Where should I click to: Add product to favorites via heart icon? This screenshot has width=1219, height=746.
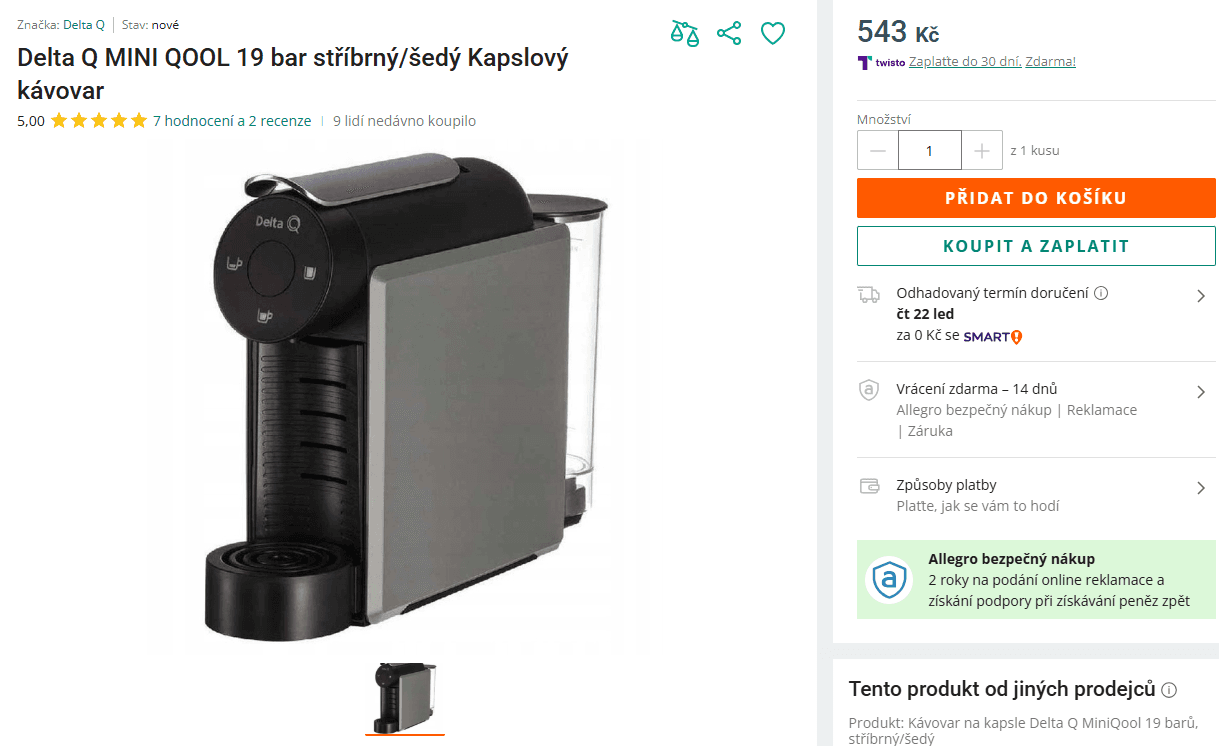point(772,33)
